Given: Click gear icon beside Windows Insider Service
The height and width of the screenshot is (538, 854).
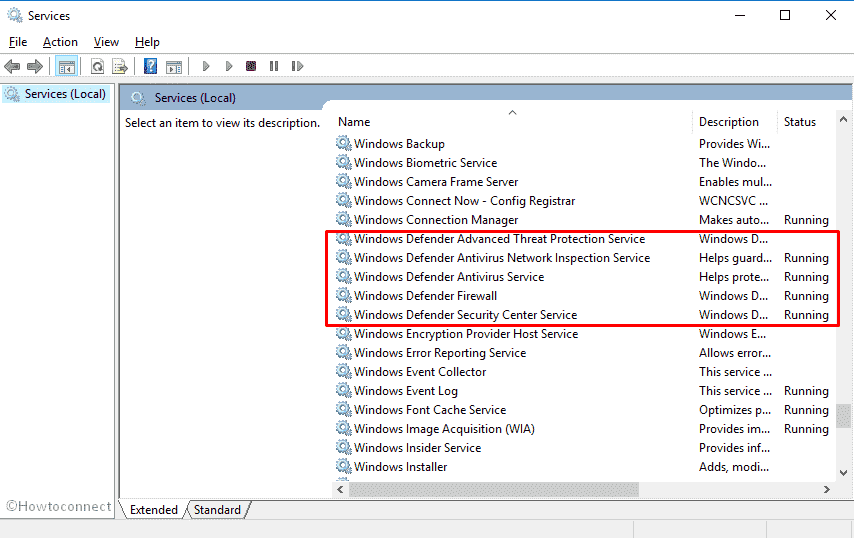Looking at the screenshot, I should pos(344,447).
